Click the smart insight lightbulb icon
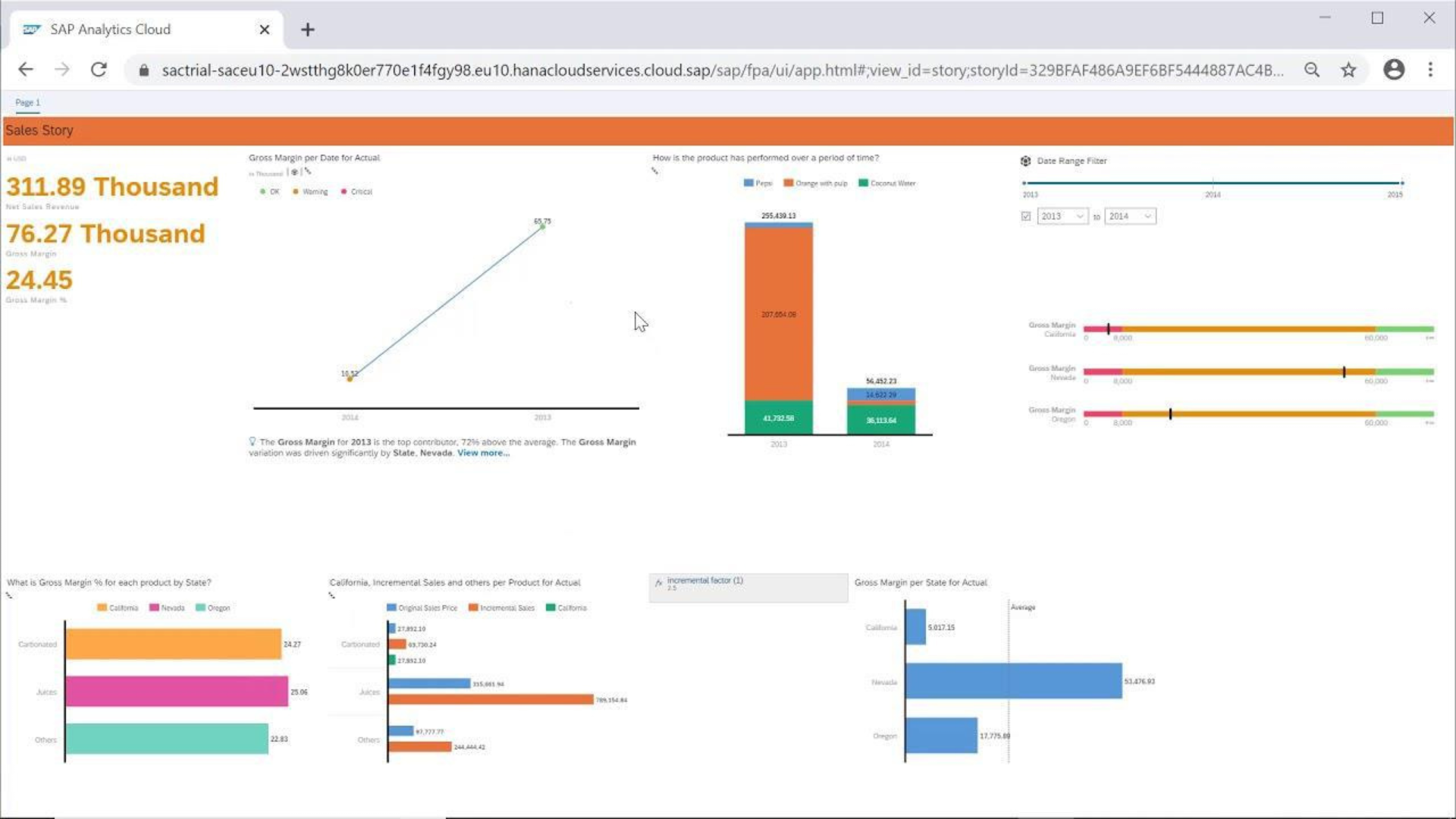 click(253, 441)
